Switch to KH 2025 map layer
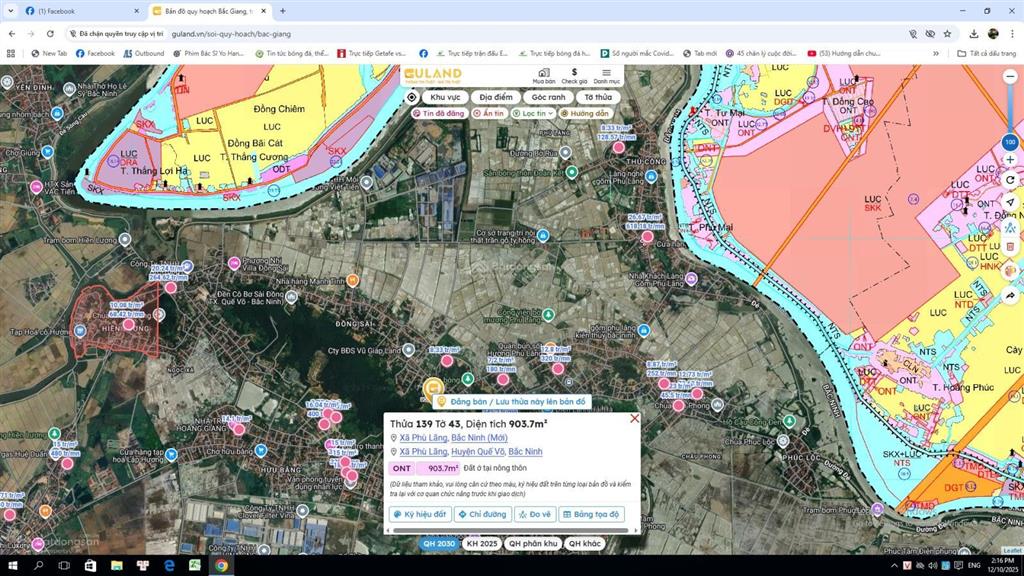The height and width of the screenshot is (576, 1024). click(481, 543)
